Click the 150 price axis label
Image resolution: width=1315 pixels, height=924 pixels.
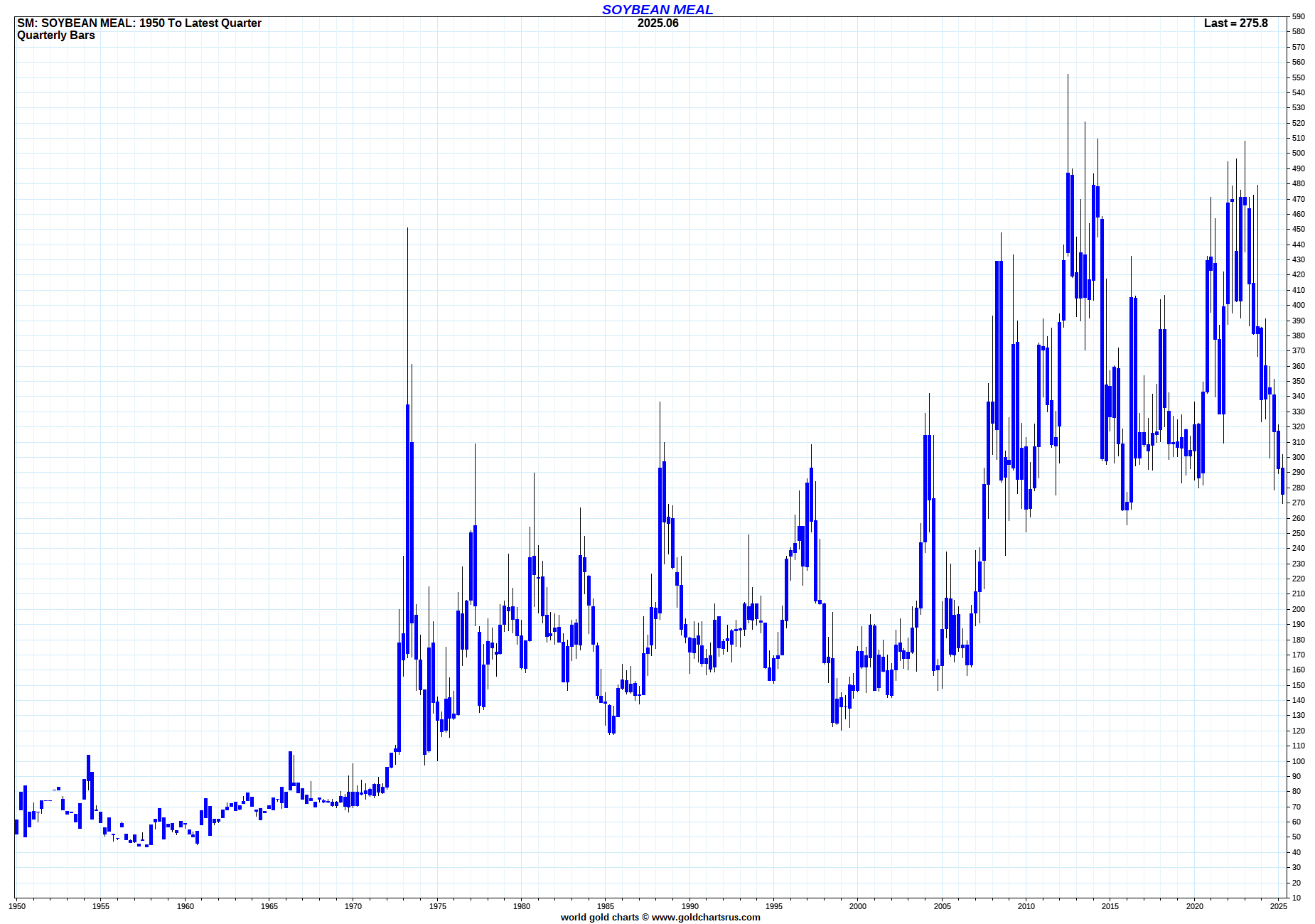pyautogui.click(x=1299, y=685)
